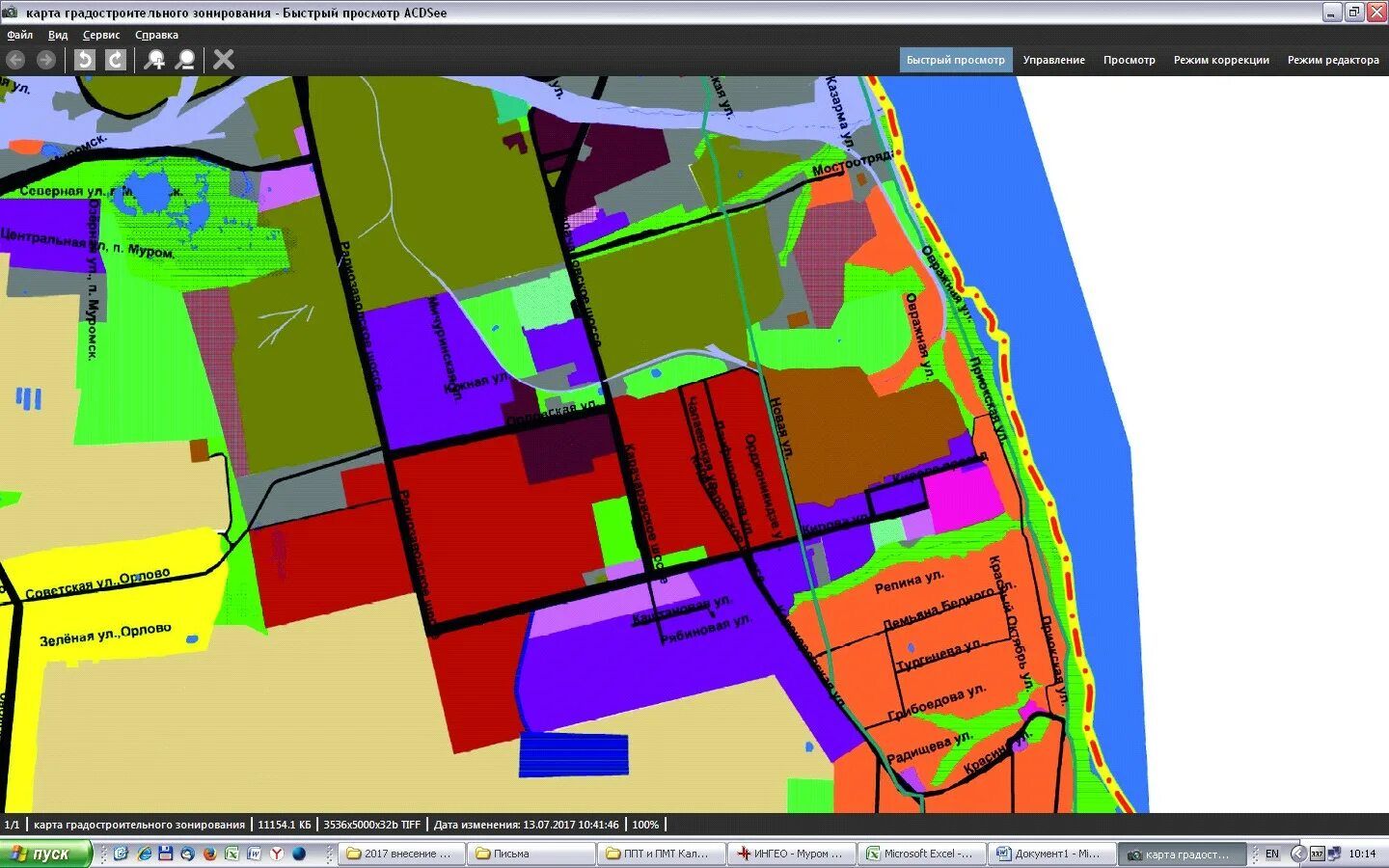Open the Режим коррекции mode
Screen dimensions: 1389x868
[1220, 60]
